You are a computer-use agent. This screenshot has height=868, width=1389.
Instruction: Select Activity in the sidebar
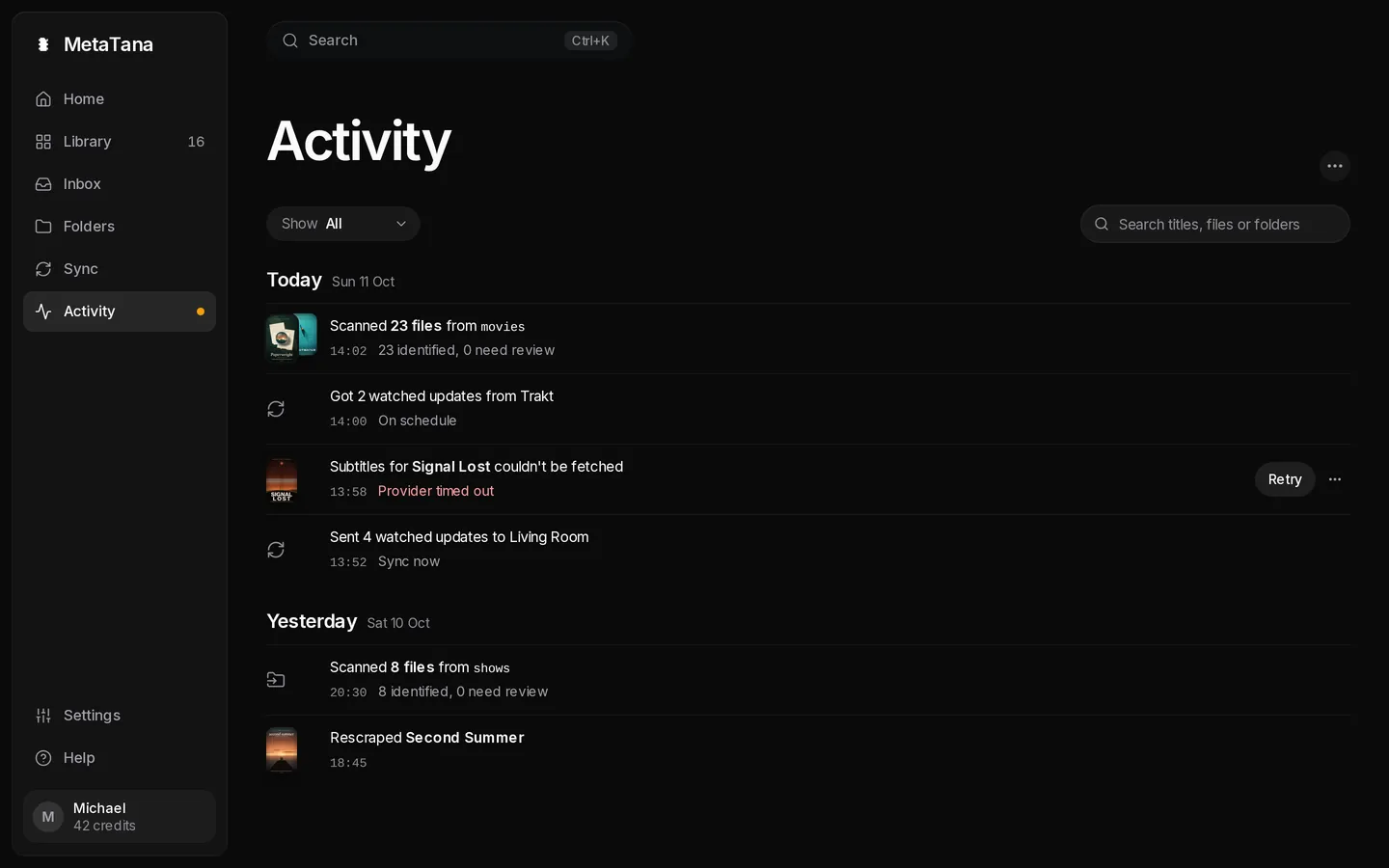click(120, 312)
